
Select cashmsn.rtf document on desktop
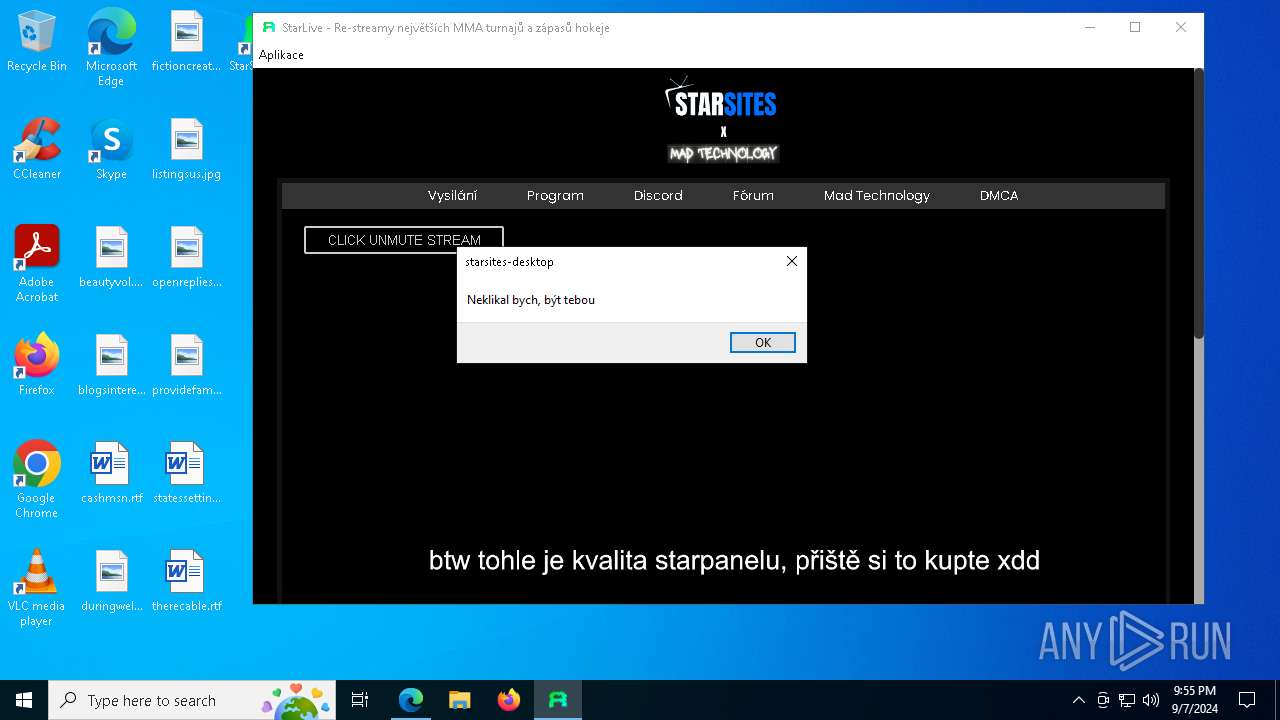click(x=111, y=474)
